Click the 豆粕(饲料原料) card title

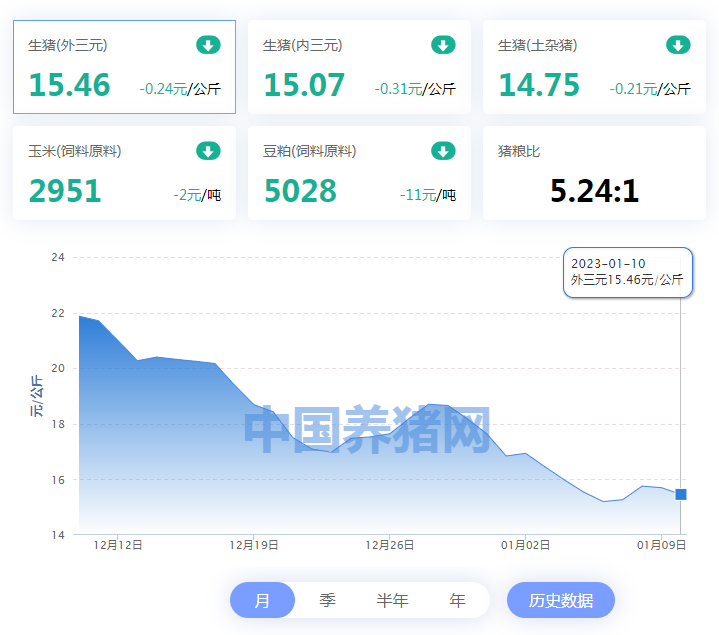(x=310, y=151)
